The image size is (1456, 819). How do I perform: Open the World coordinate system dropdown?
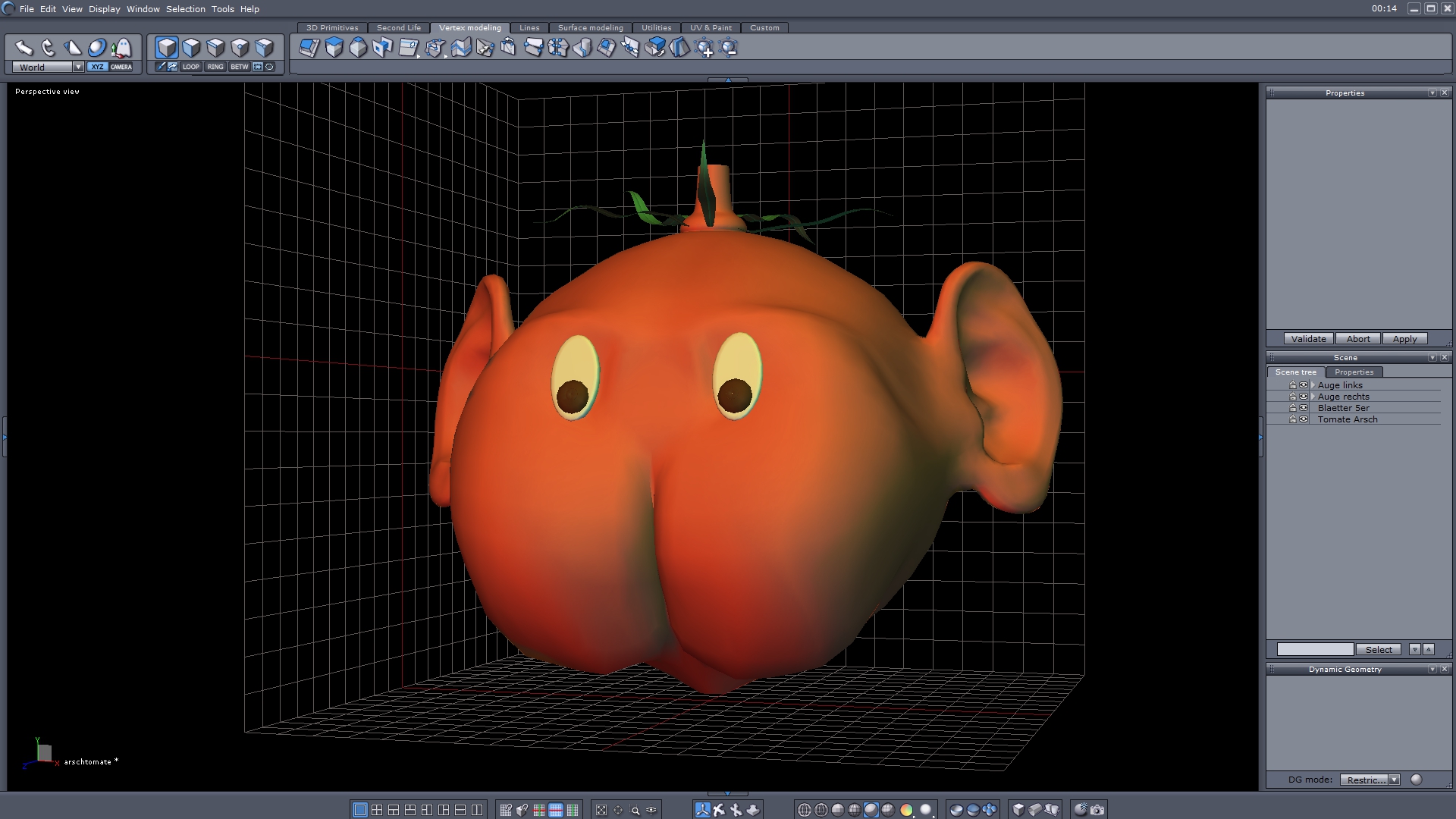click(78, 67)
